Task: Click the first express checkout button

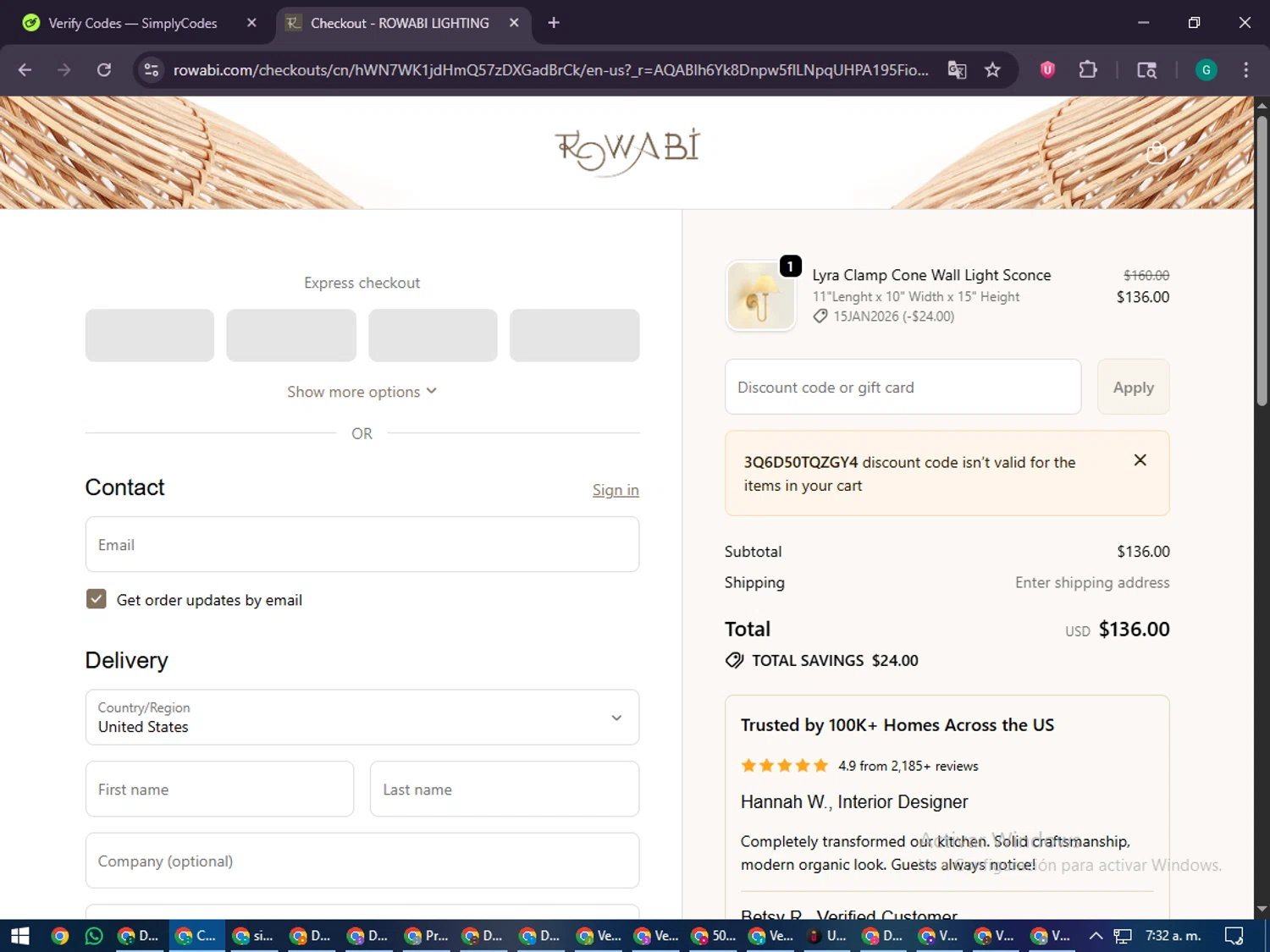Action: (x=149, y=335)
